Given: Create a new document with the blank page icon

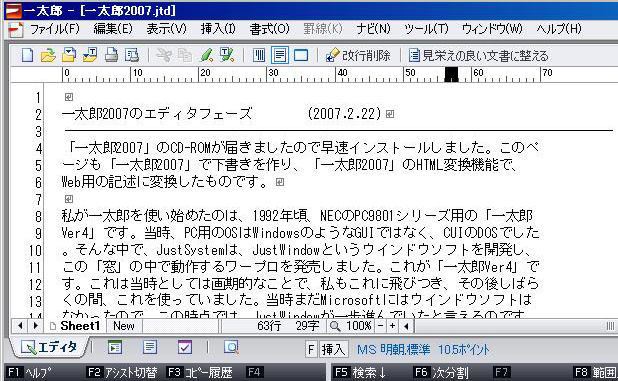Looking at the screenshot, I should [27, 55].
